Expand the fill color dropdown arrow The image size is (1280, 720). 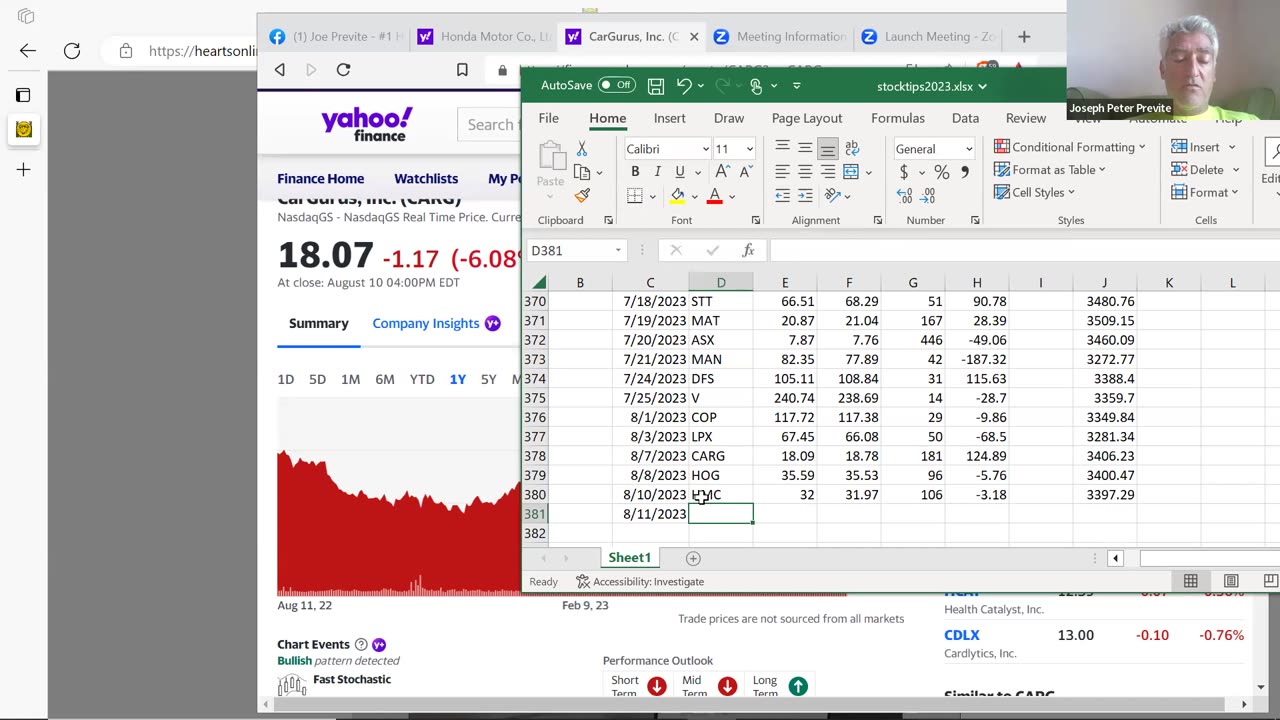pyautogui.click(x=693, y=196)
